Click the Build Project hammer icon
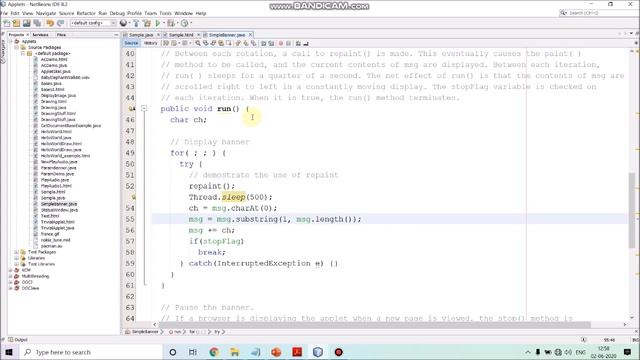This screenshot has height=360, width=640. (136, 23)
